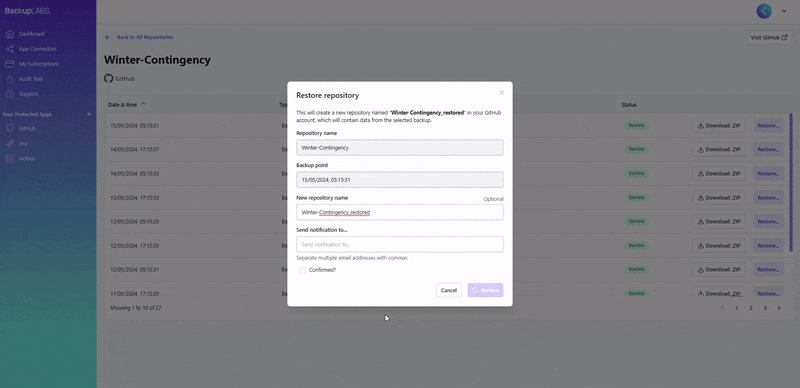Download .ZIP for 13/05/2024, 05:15:35 backup

pos(718,222)
